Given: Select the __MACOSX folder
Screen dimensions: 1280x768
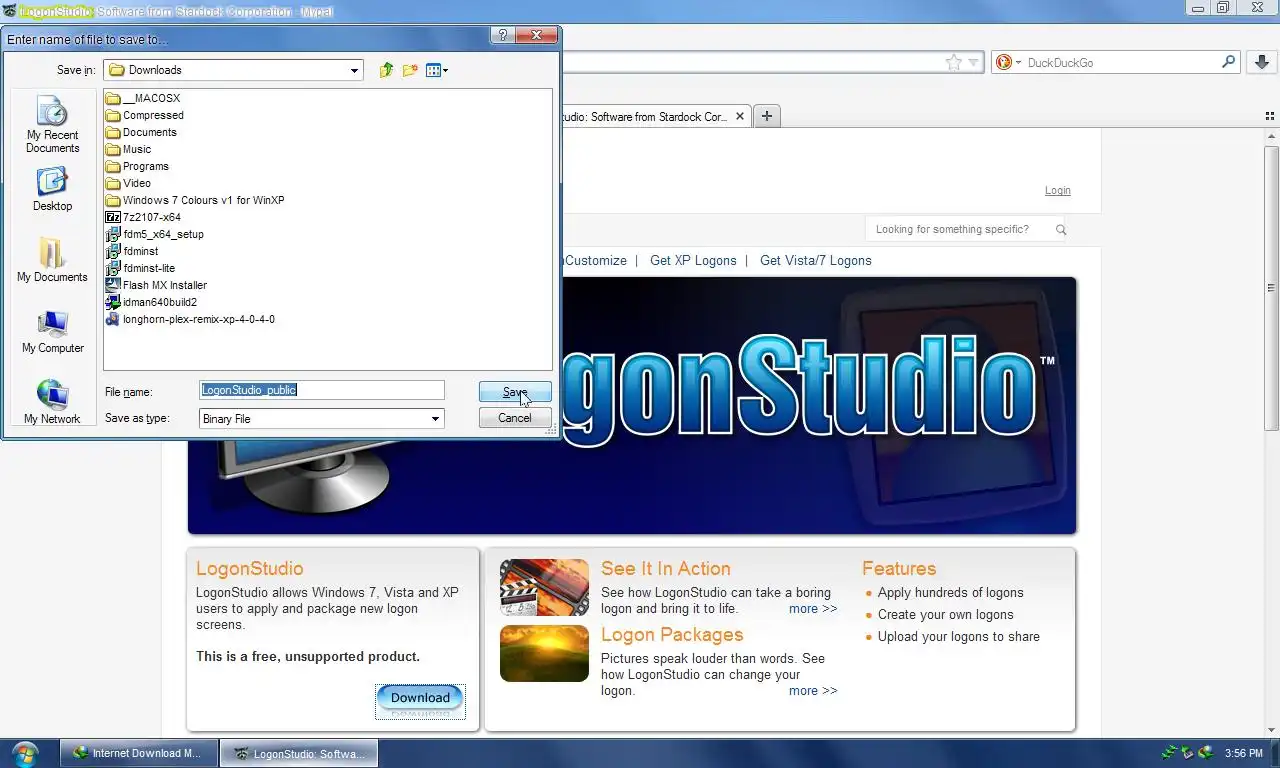Looking at the screenshot, I should (143, 98).
